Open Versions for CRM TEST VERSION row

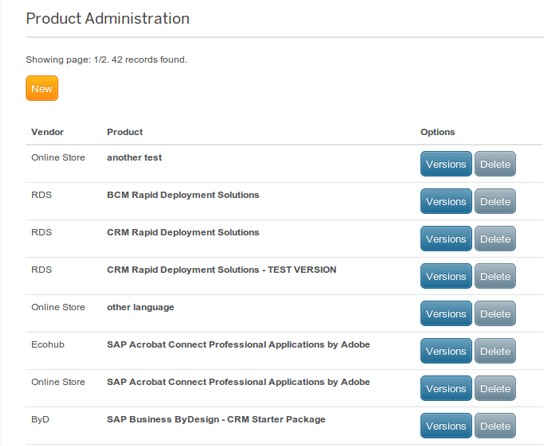tap(446, 276)
